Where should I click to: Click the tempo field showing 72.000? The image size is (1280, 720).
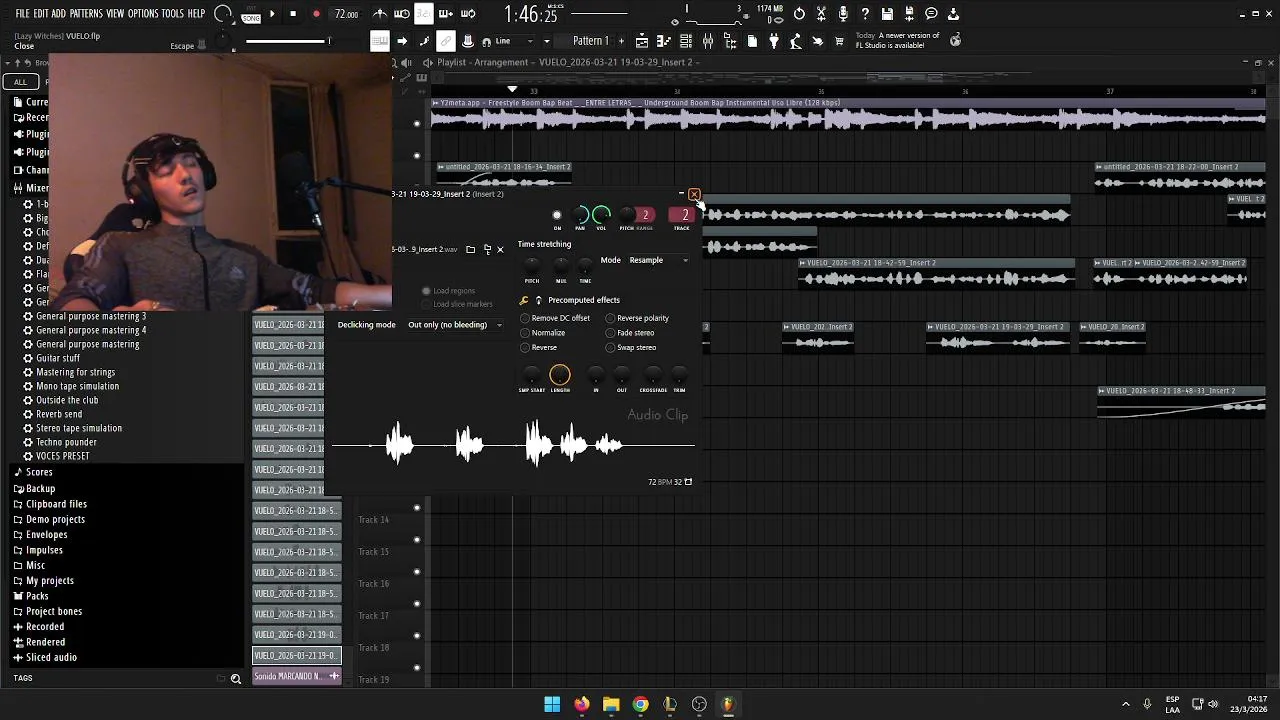[346, 14]
